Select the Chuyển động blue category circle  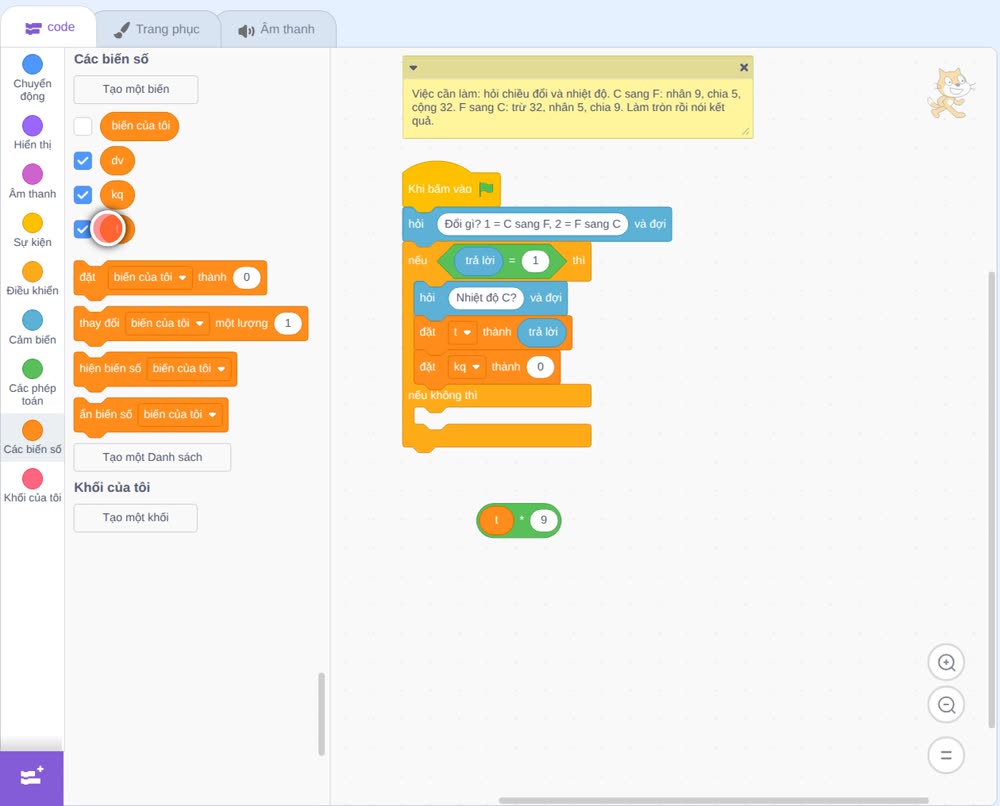33,64
